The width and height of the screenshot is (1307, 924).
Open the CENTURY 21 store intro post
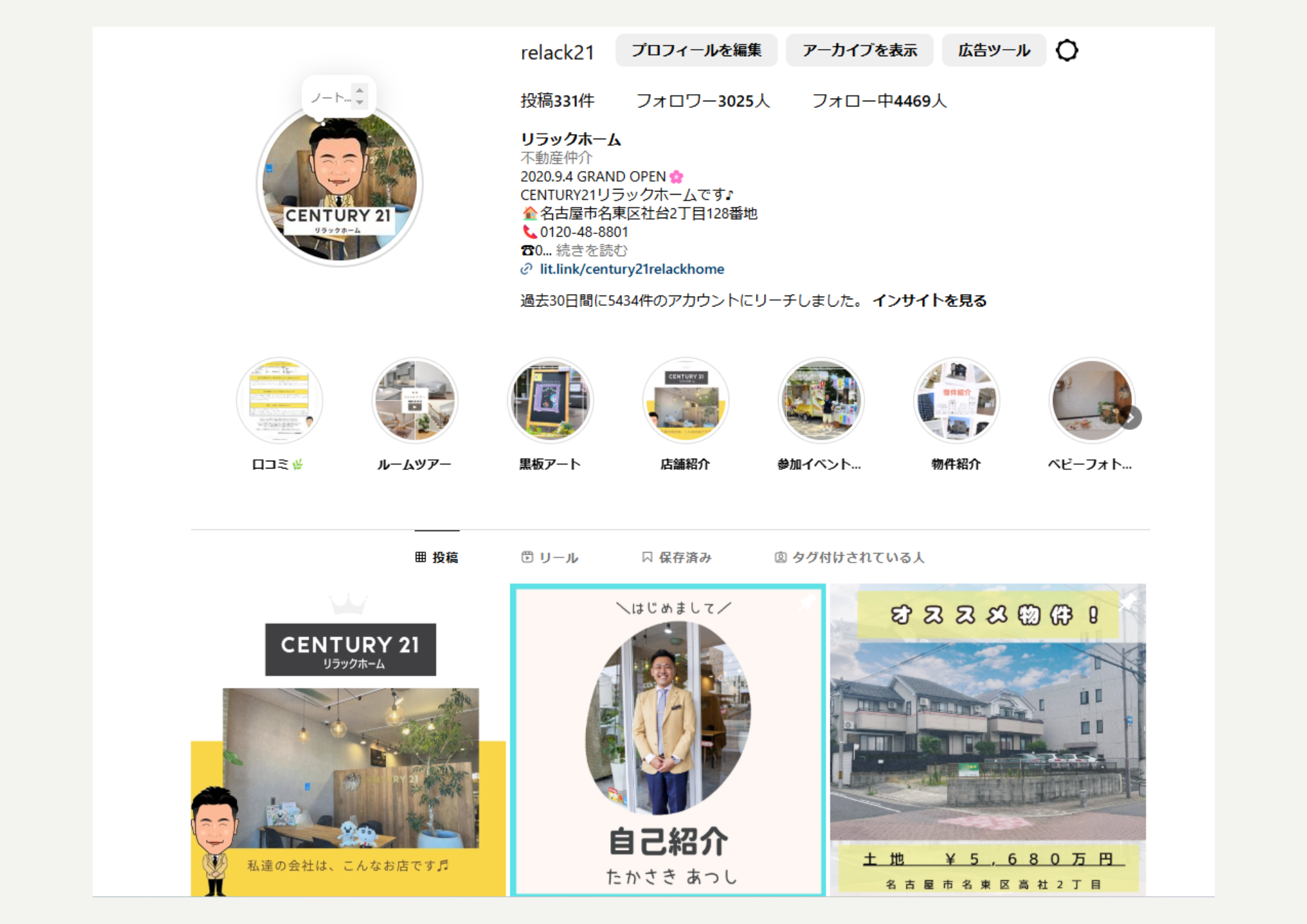[x=348, y=740]
